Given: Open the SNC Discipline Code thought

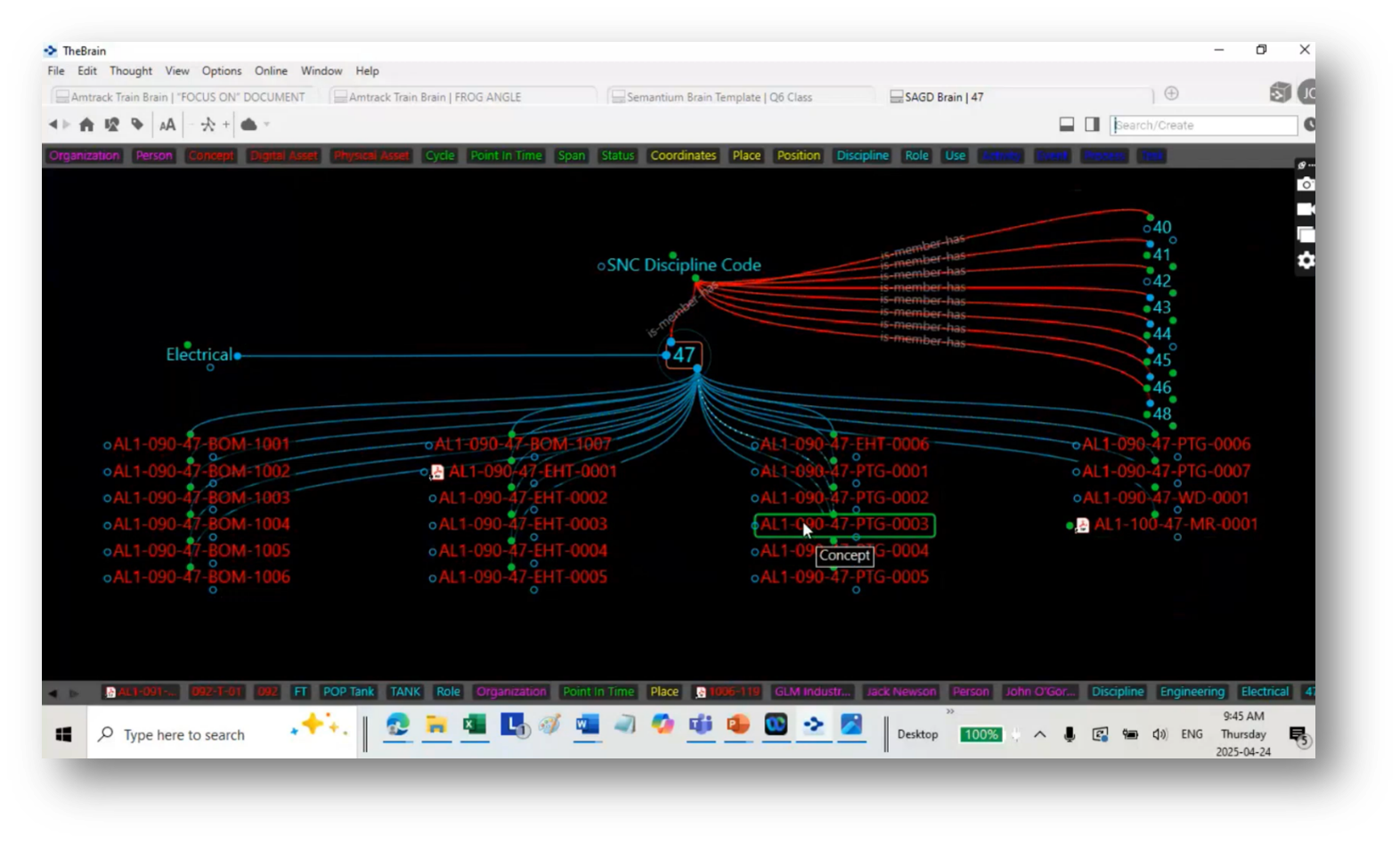Looking at the screenshot, I should pyautogui.click(x=683, y=265).
